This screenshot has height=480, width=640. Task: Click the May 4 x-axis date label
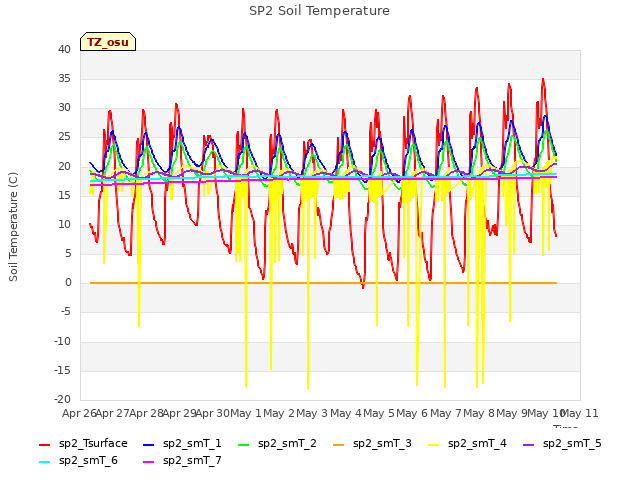346,414
